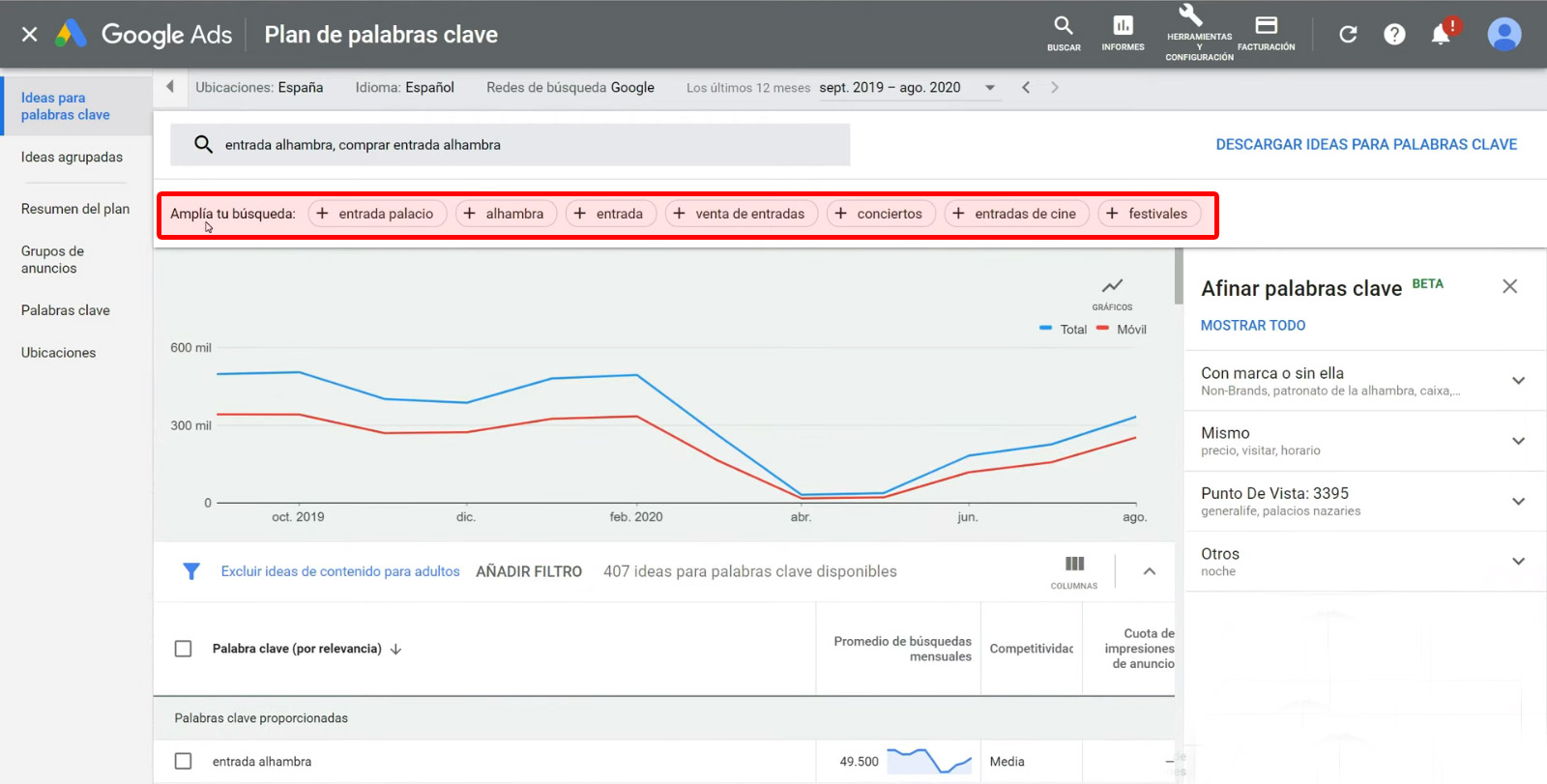The image size is (1547, 784).
Task: Open Grupos de anuncios
Action: coord(52,260)
